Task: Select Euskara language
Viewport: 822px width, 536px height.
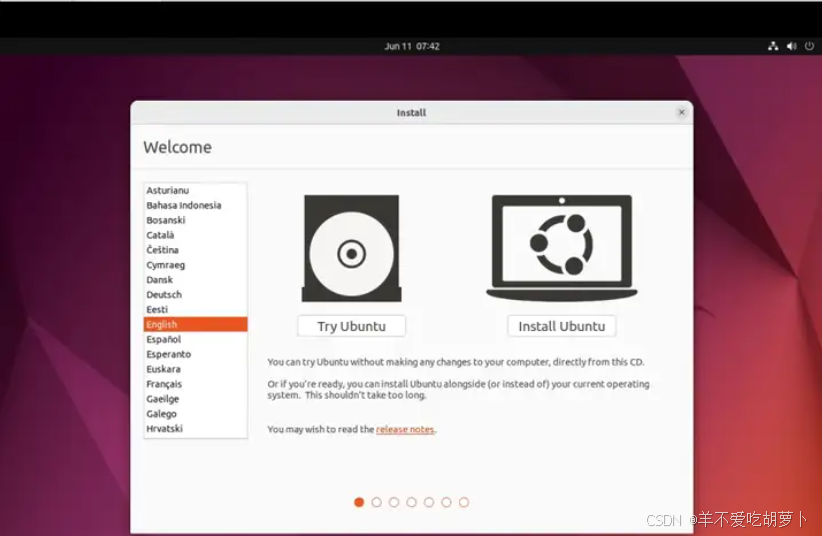Action: coord(195,369)
